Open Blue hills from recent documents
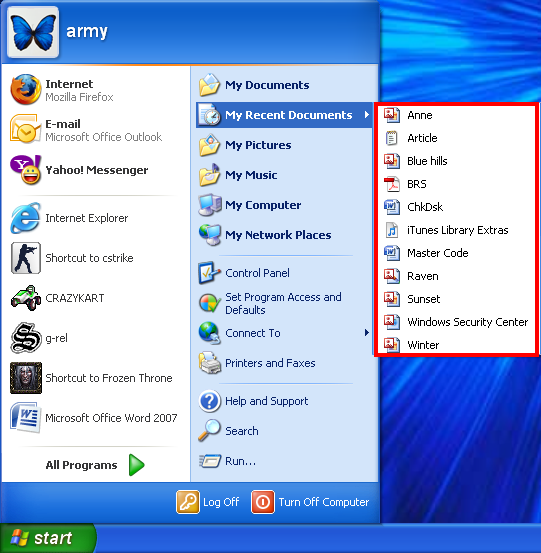 click(456, 161)
